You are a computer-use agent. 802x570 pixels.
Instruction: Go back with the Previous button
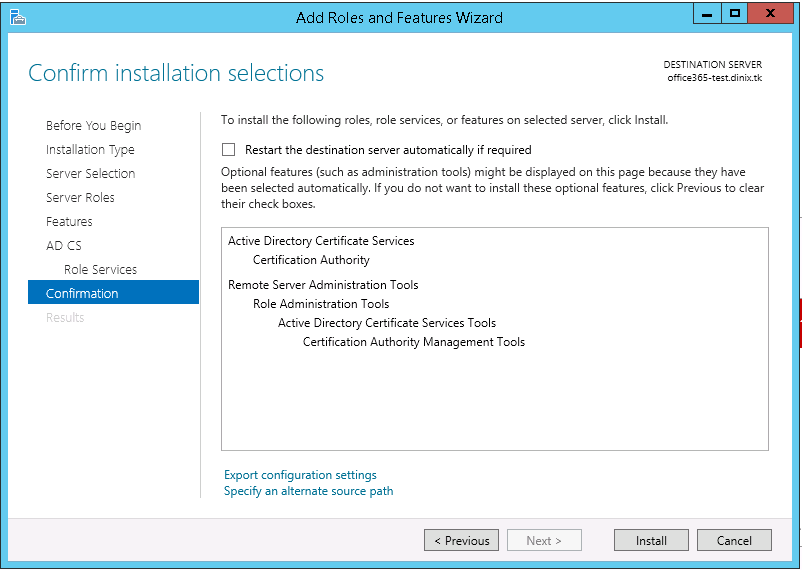[x=461, y=540]
